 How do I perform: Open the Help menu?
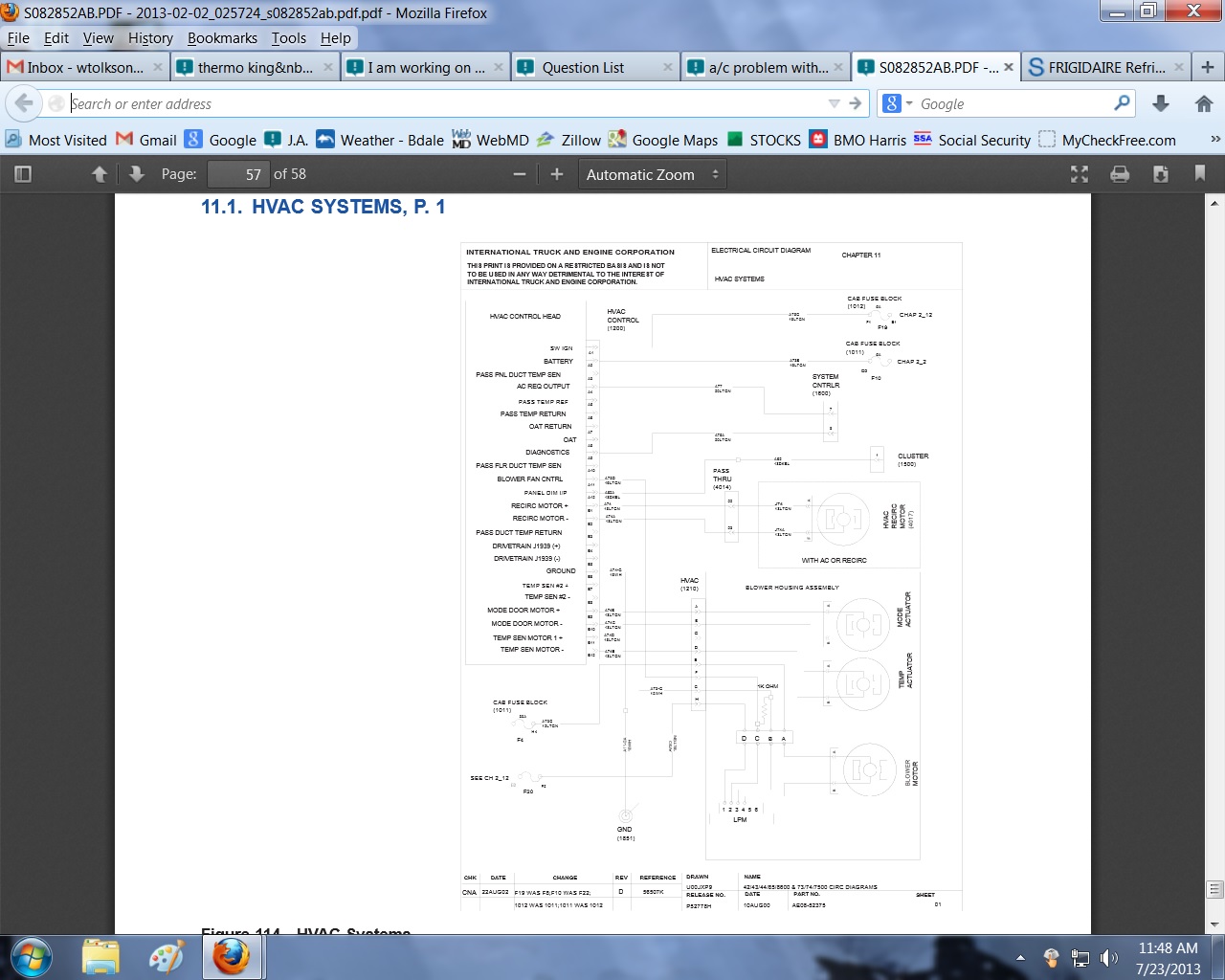click(336, 38)
